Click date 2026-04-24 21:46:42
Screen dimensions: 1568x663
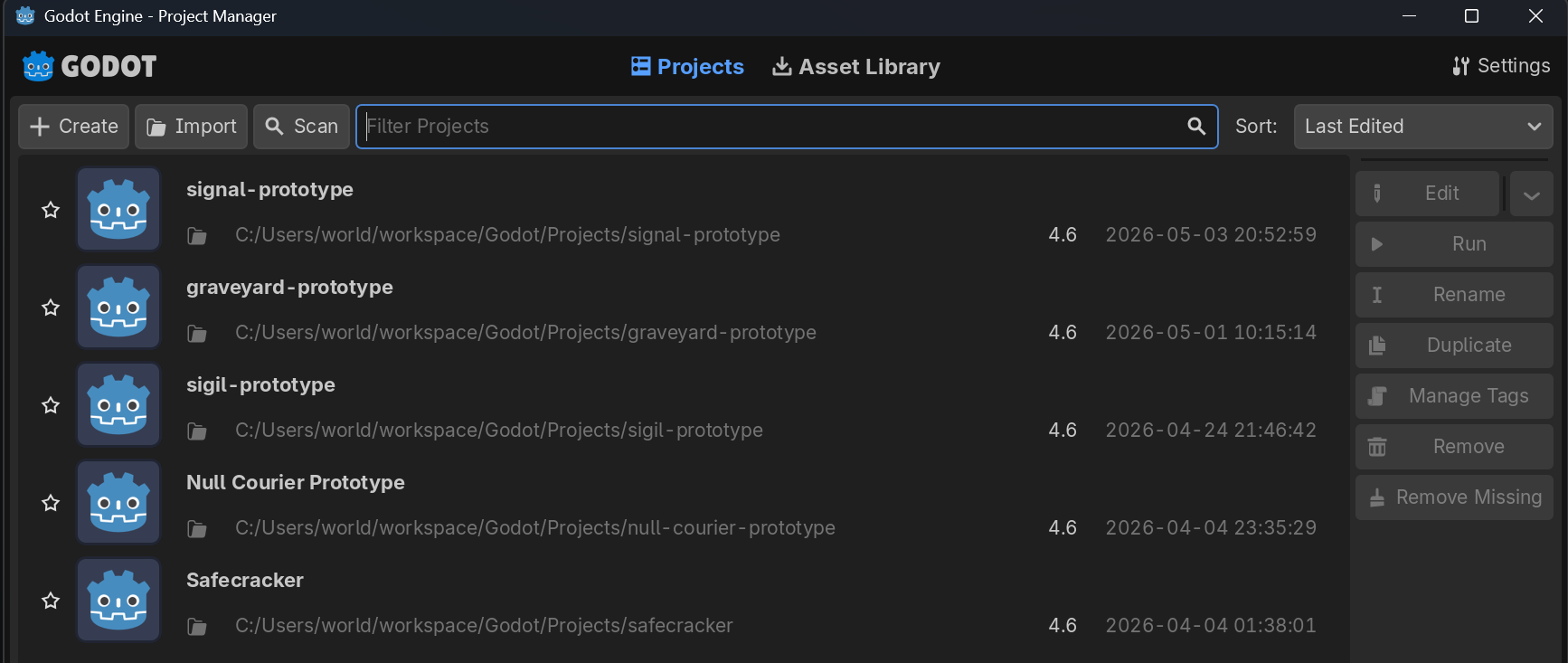(x=1211, y=431)
